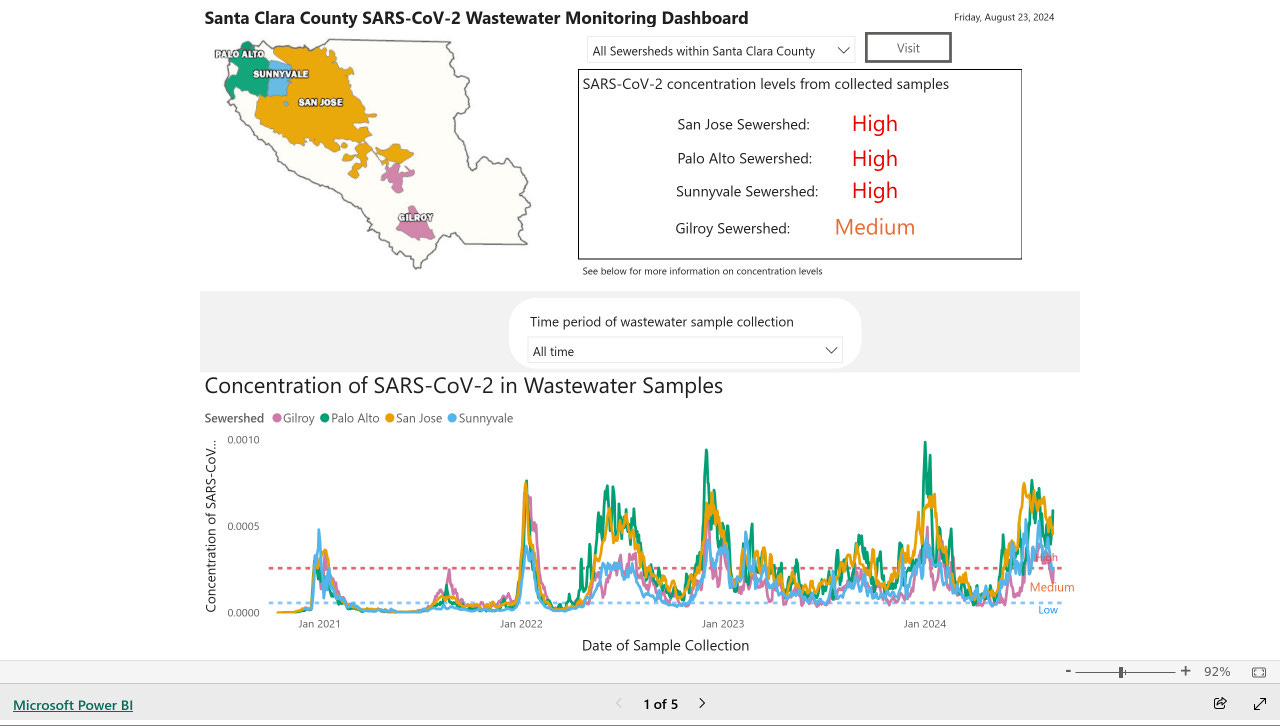
Task: Open the Microsoft Power BI link
Action: (x=73, y=705)
